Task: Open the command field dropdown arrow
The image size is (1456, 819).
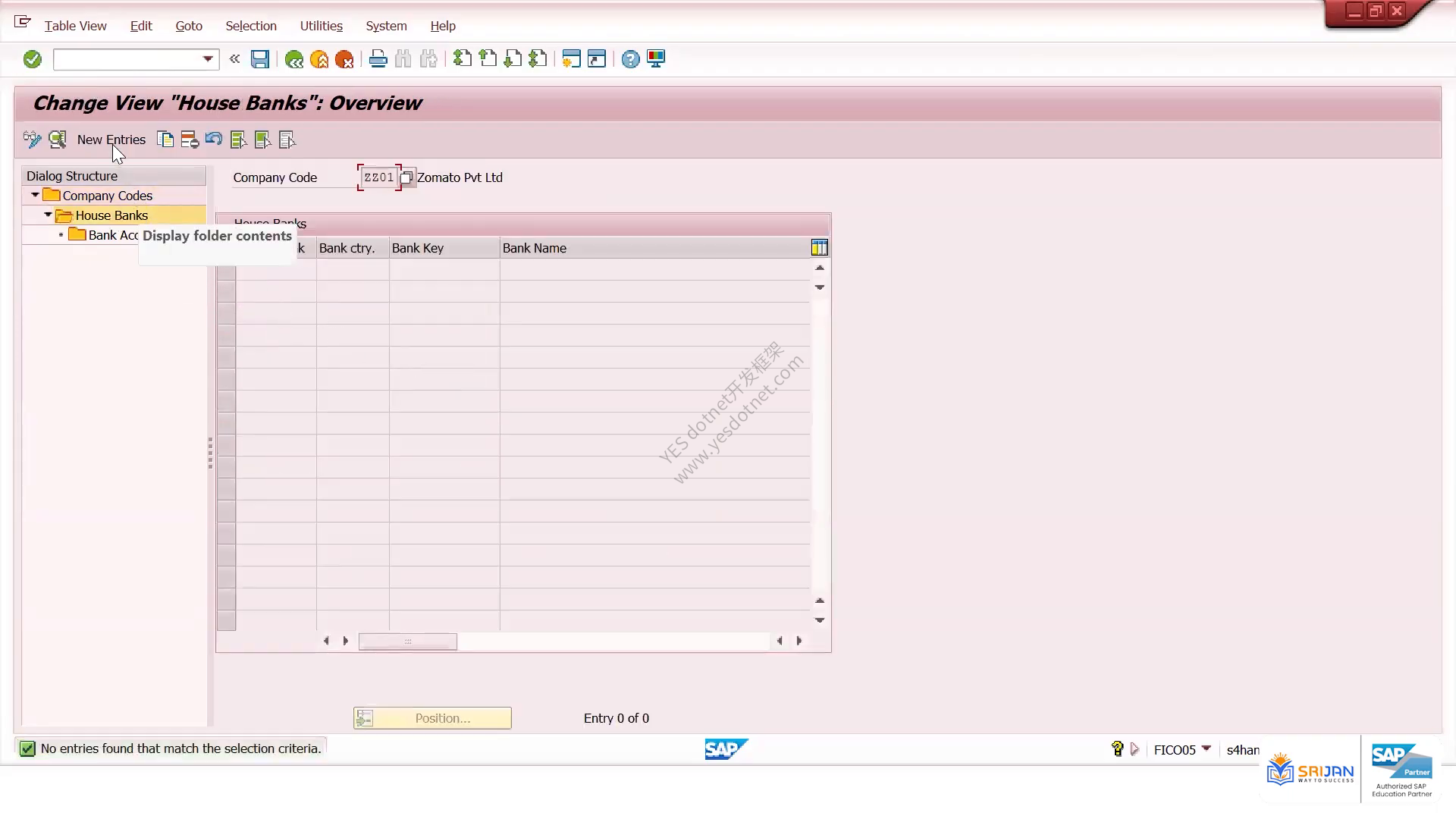Action: coord(208,59)
